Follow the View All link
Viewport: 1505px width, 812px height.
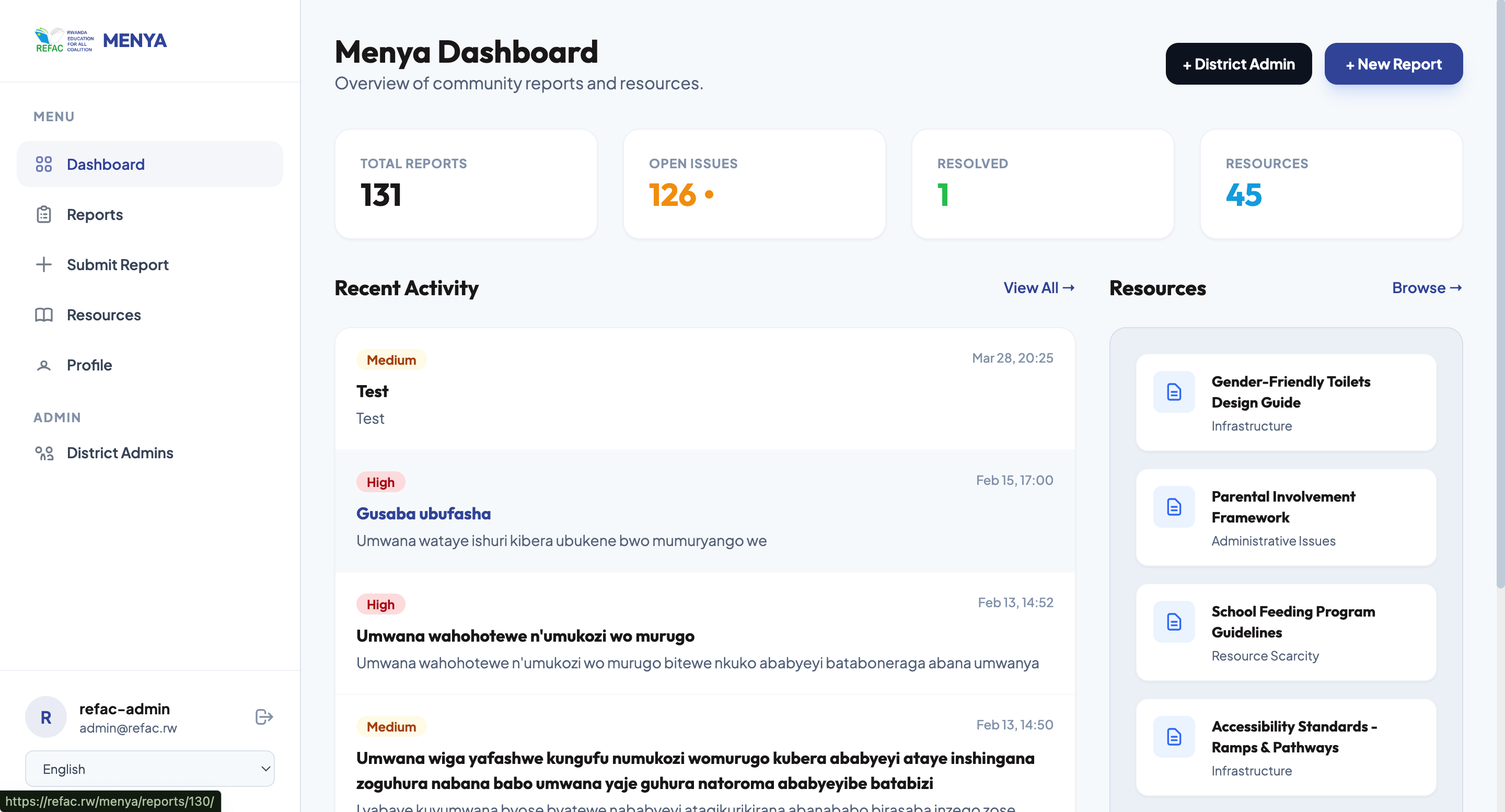[x=1039, y=287]
